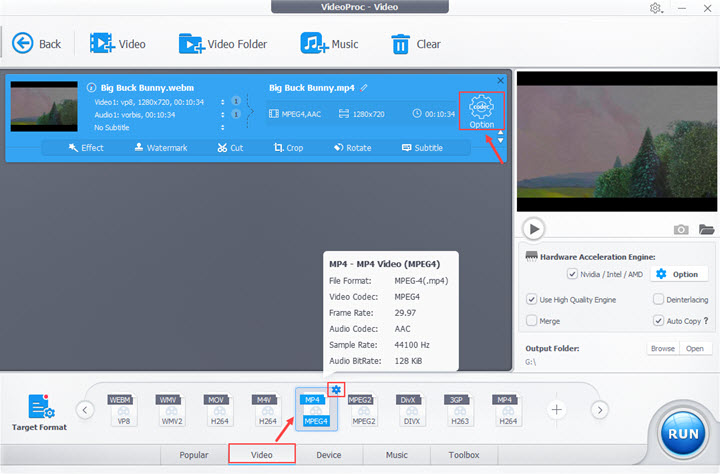Click the preview video area
This screenshot has height=474, width=720.
pyautogui.click(x=617, y=141)
